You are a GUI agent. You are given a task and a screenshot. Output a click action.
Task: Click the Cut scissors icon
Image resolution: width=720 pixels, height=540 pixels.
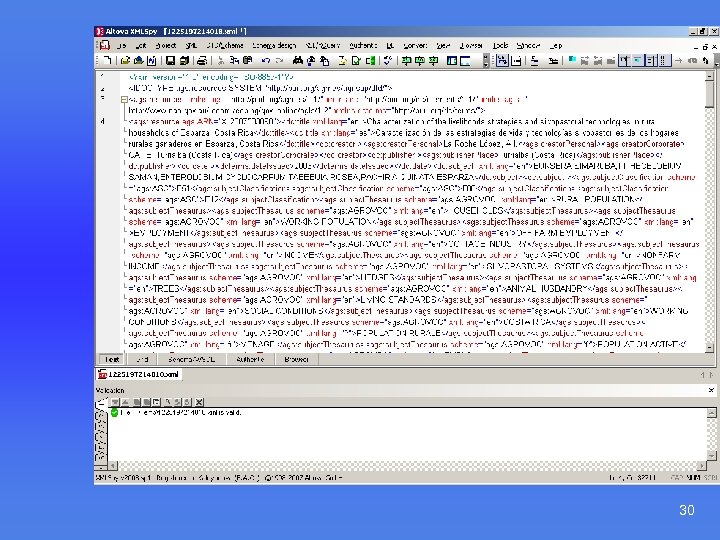(221, 60)
